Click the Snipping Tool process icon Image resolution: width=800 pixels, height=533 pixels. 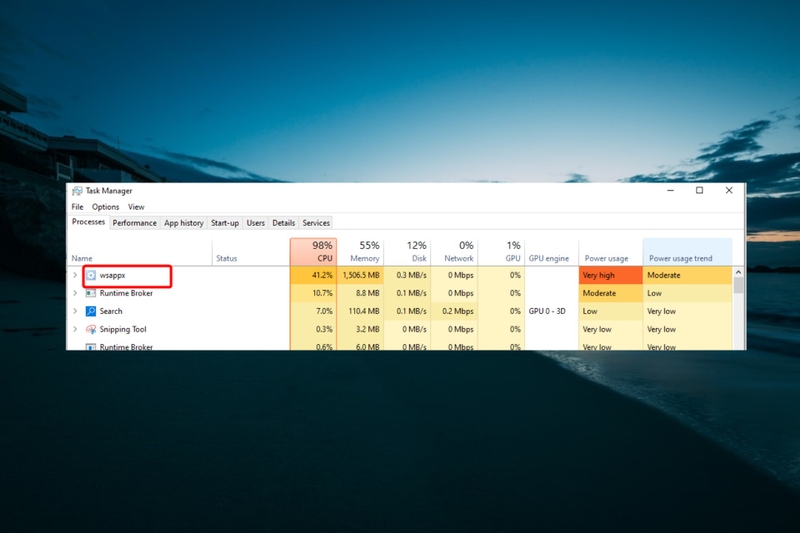[91, 329]
